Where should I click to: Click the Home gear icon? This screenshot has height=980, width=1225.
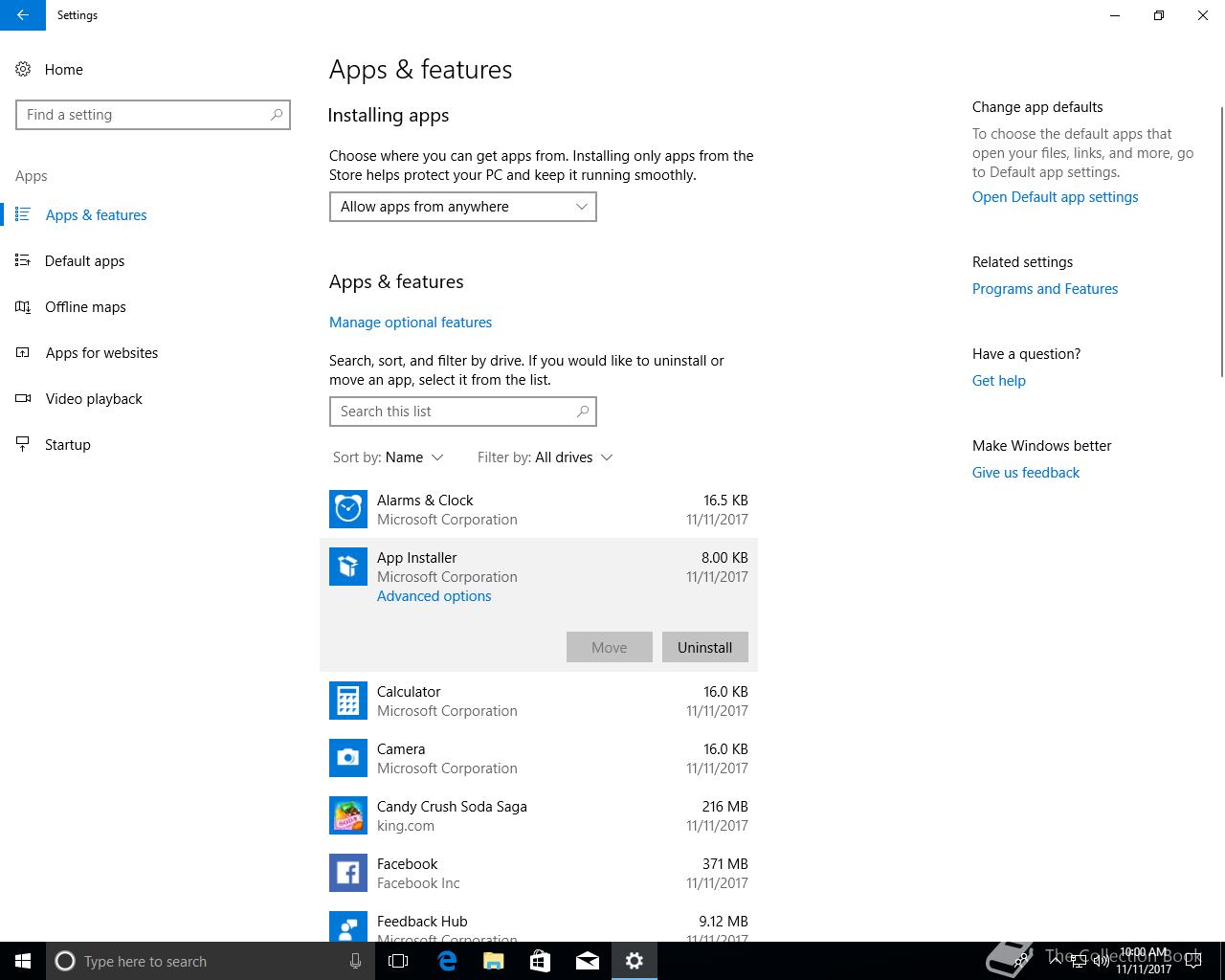[23, 69]
